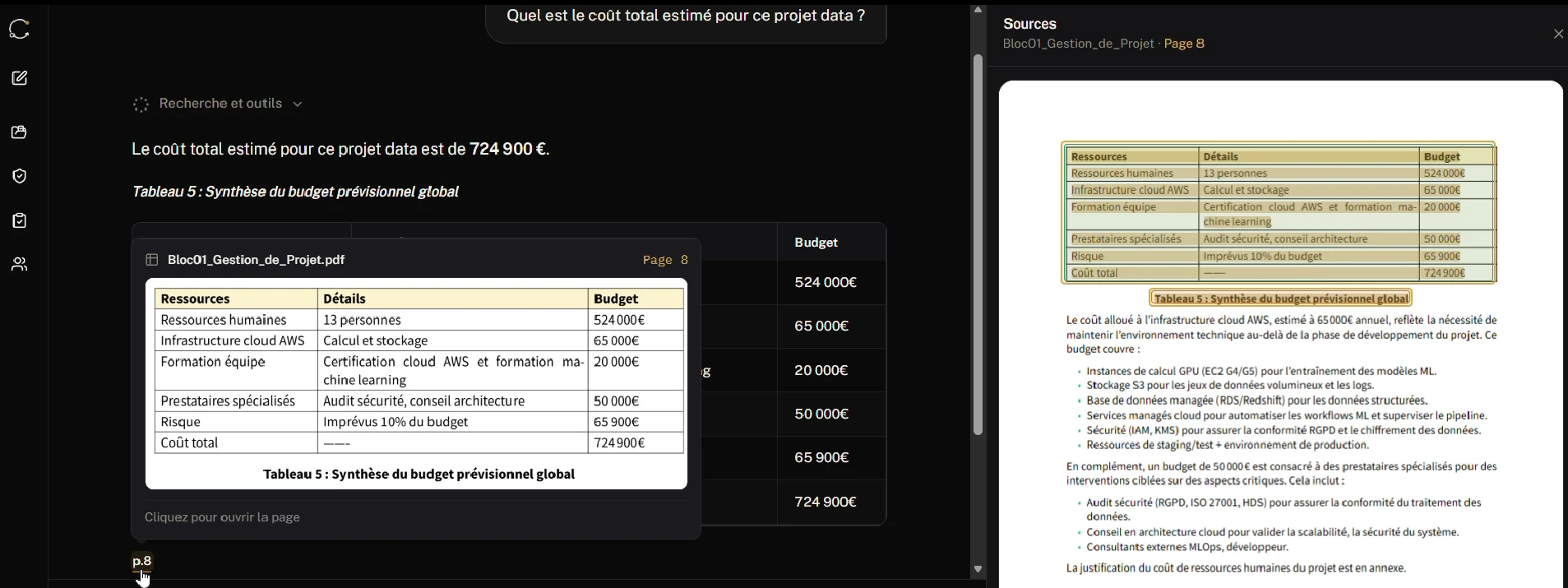Viewport: 1568px width, 588px height.
Task: Click the Sources panel title
Action: (x=1029, y=24)
